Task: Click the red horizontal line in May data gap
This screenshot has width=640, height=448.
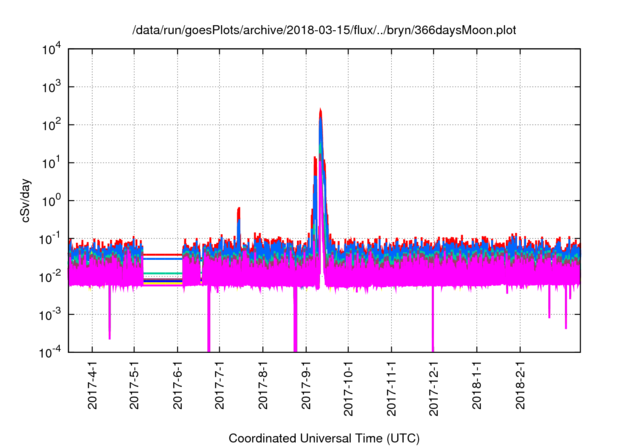Action: tap(163, 254)
